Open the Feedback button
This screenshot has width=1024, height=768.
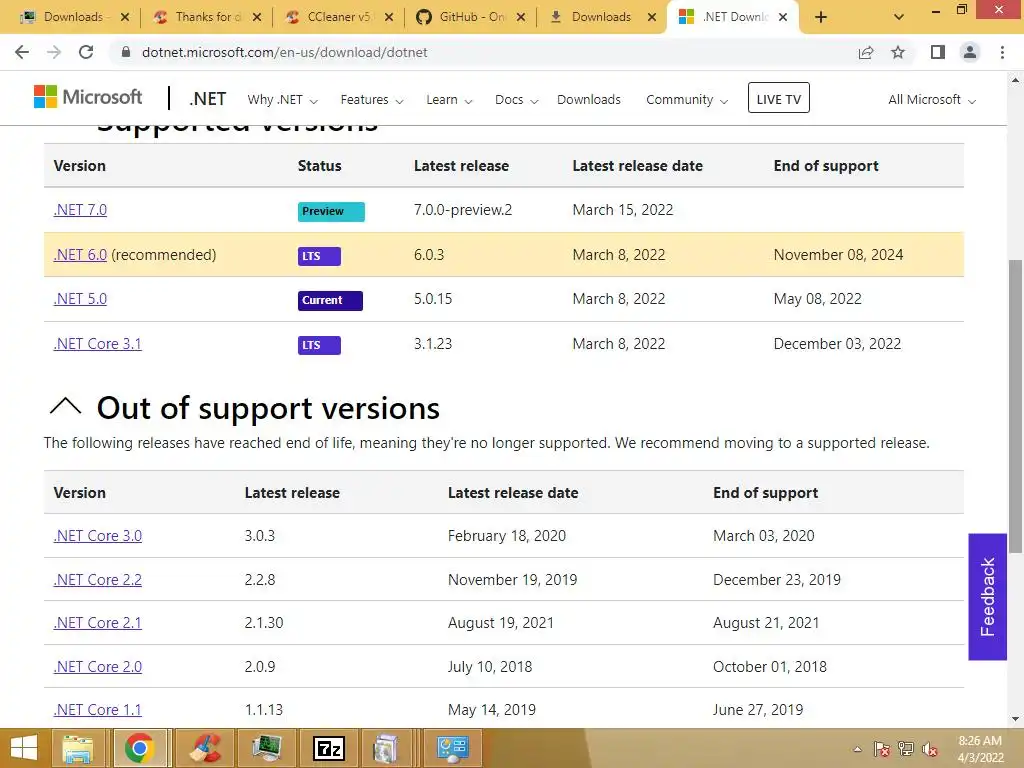coord(987,596)
